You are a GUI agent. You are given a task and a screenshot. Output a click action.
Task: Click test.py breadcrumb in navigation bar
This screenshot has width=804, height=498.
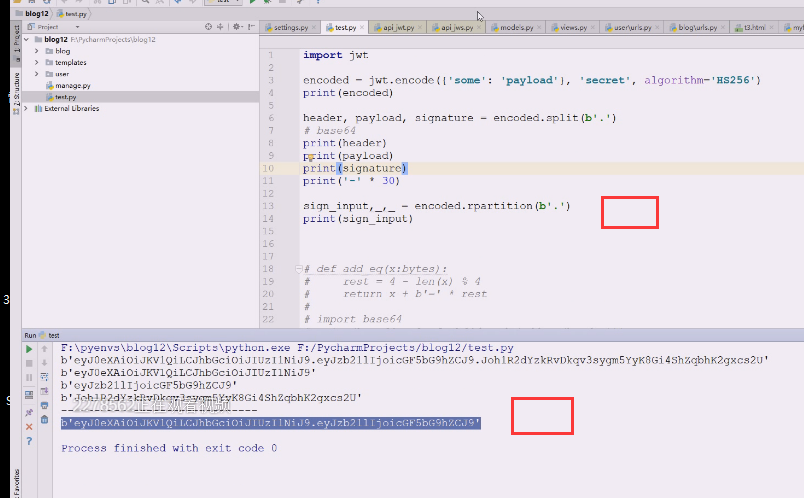[x=72, y=14]
